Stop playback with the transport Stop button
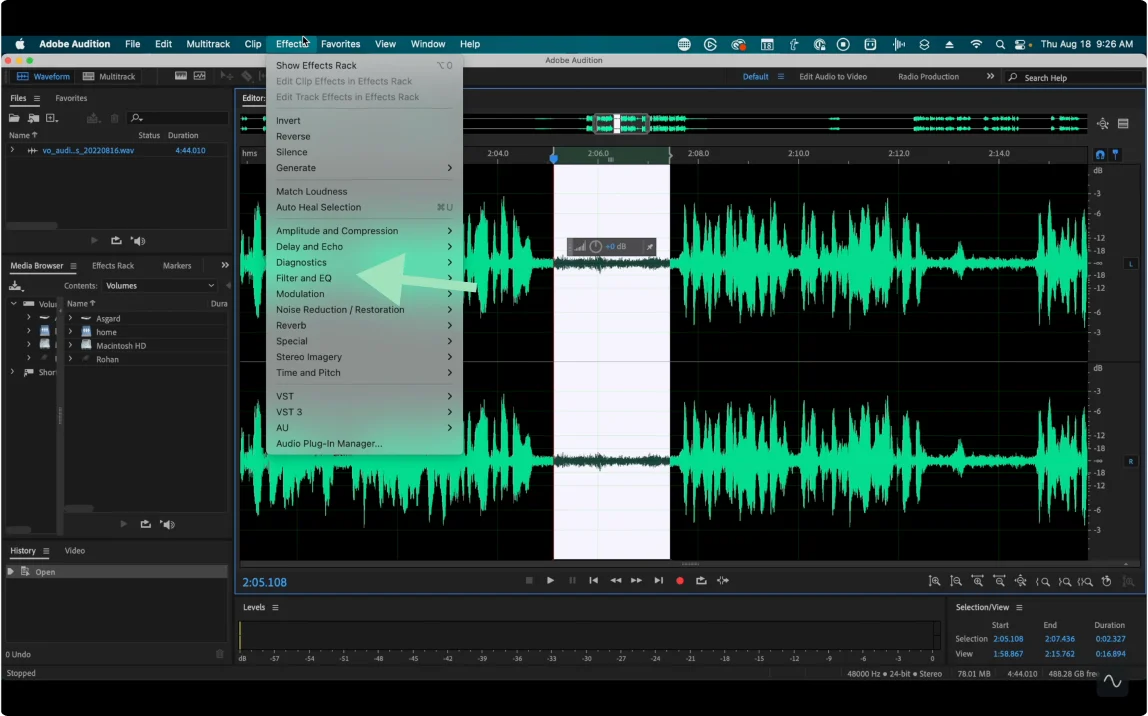Viewport: 1148px width, 716px height. pos(529,581)
